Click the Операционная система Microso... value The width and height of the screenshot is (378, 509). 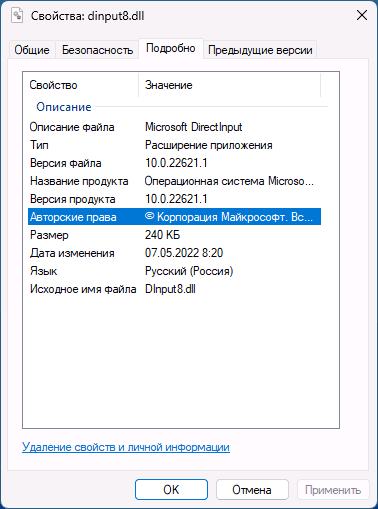[x=229, y=181]
